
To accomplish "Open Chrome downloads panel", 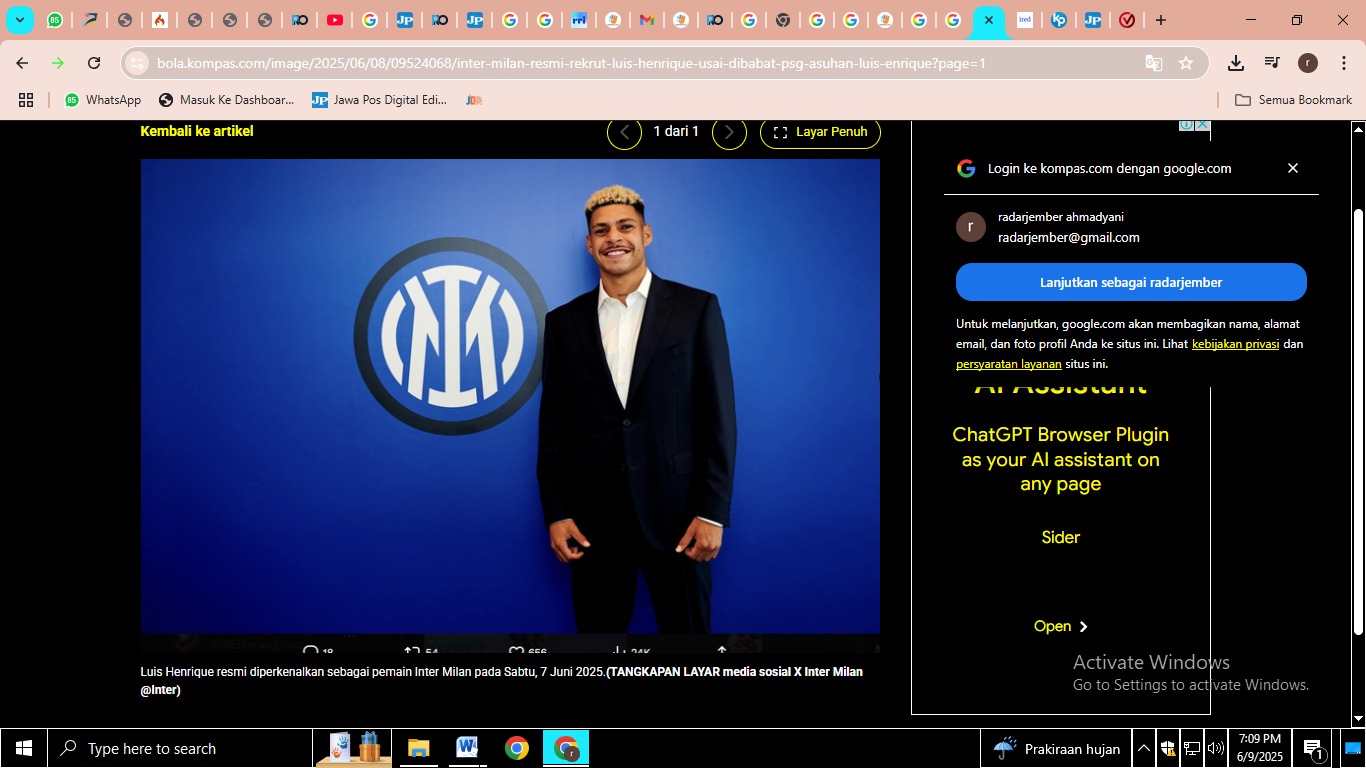I will click(1236, 63).
